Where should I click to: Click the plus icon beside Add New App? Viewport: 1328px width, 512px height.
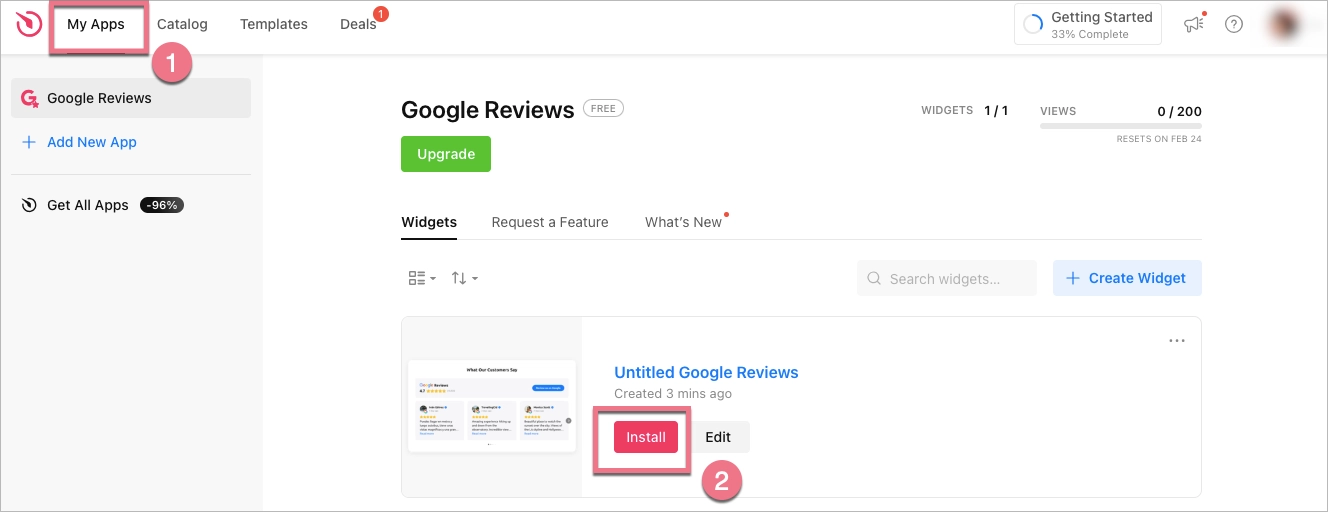[x=29, y=142]
